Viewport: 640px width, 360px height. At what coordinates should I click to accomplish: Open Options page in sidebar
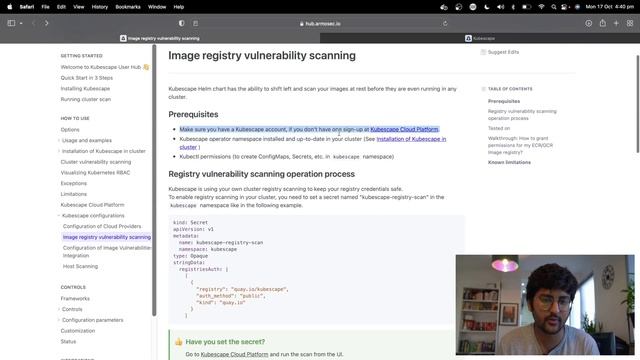(x=70, y=129)
